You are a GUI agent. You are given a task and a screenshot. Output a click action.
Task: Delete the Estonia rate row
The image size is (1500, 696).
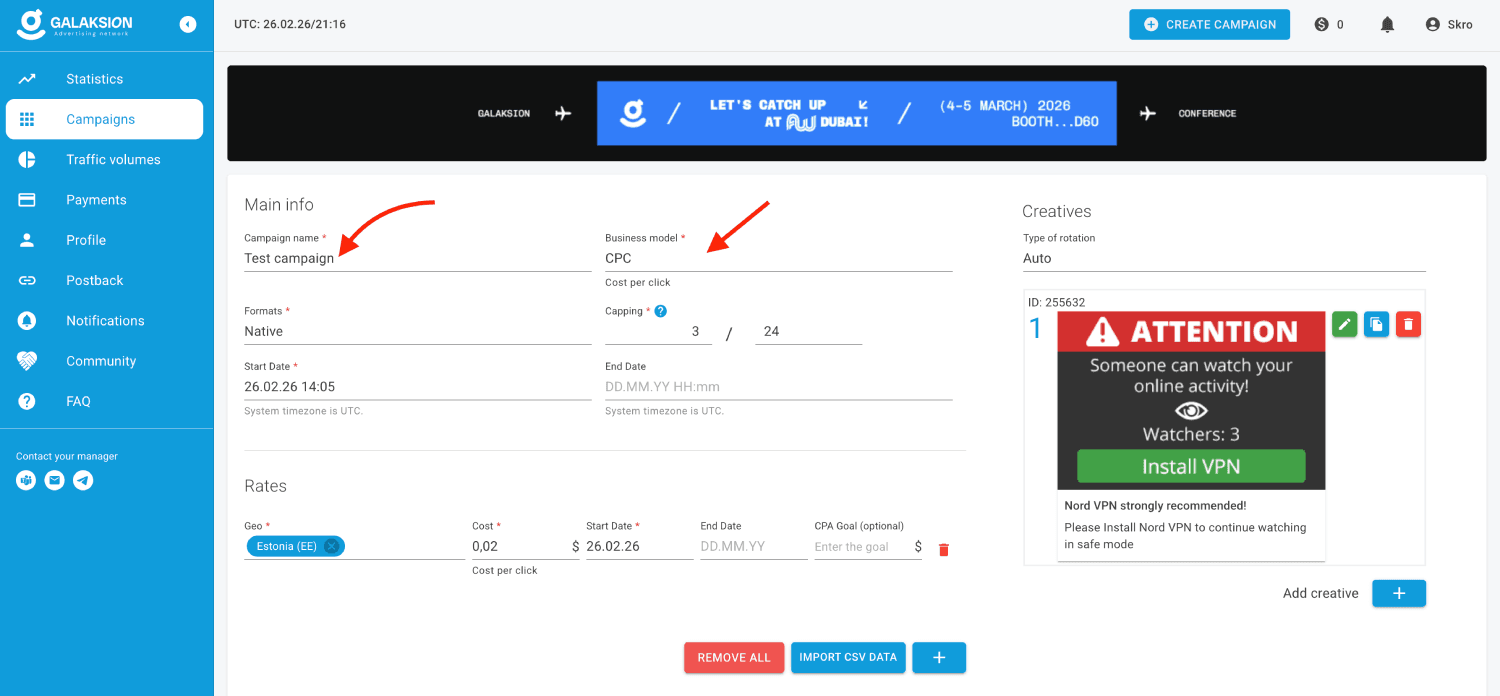click(943, 549)
